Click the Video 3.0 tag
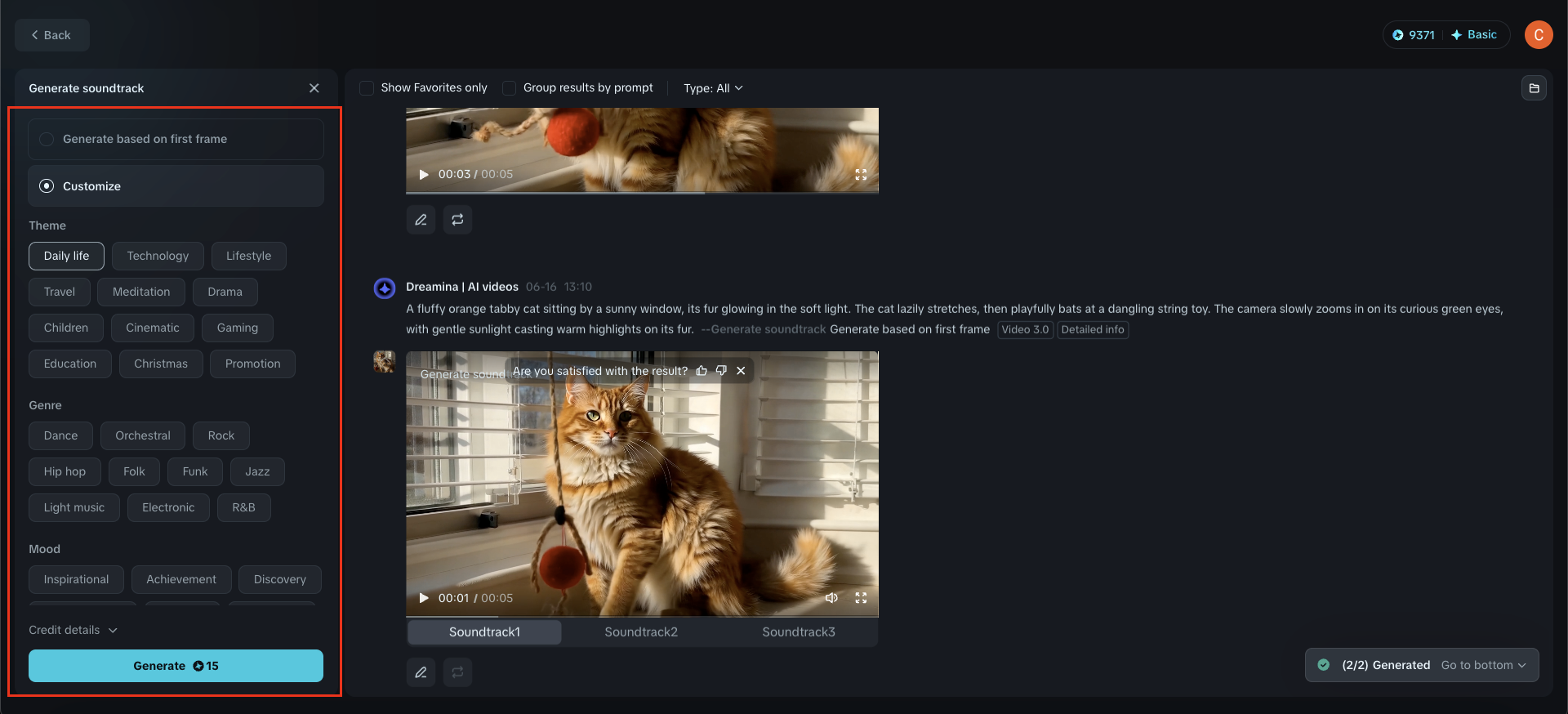 coord(1025,330)
